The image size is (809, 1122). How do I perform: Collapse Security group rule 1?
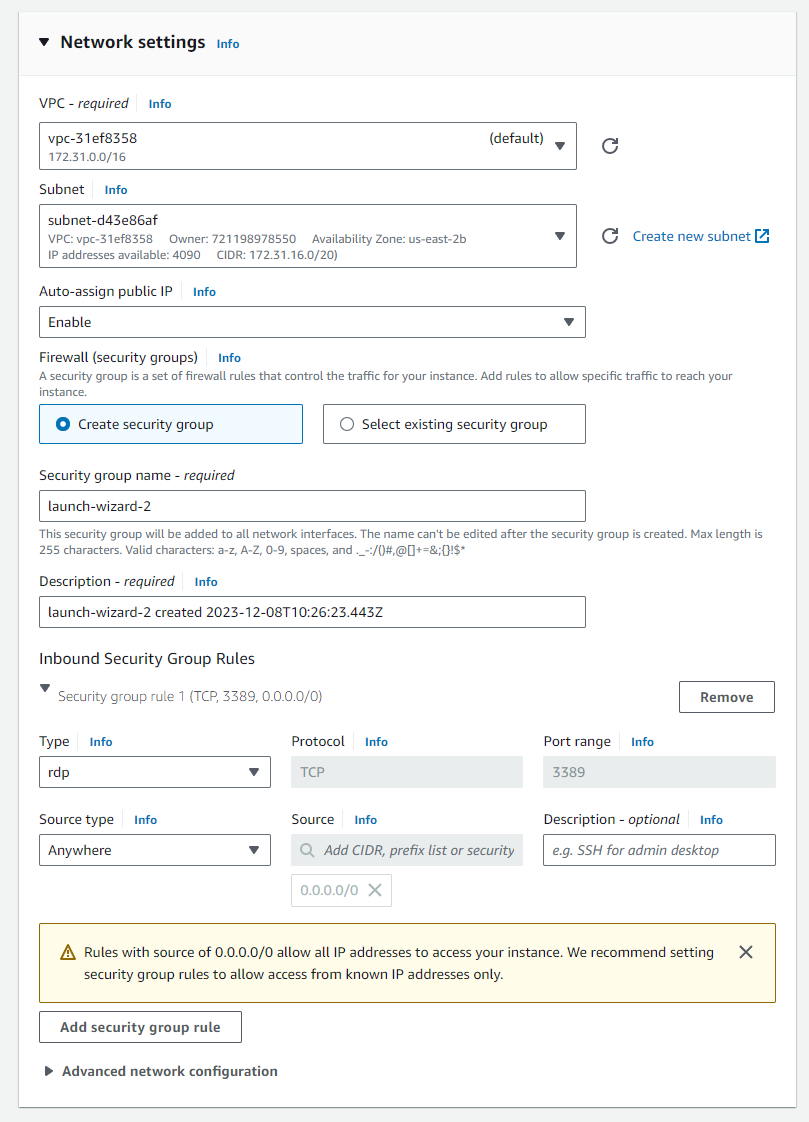[x=45, y=688]
